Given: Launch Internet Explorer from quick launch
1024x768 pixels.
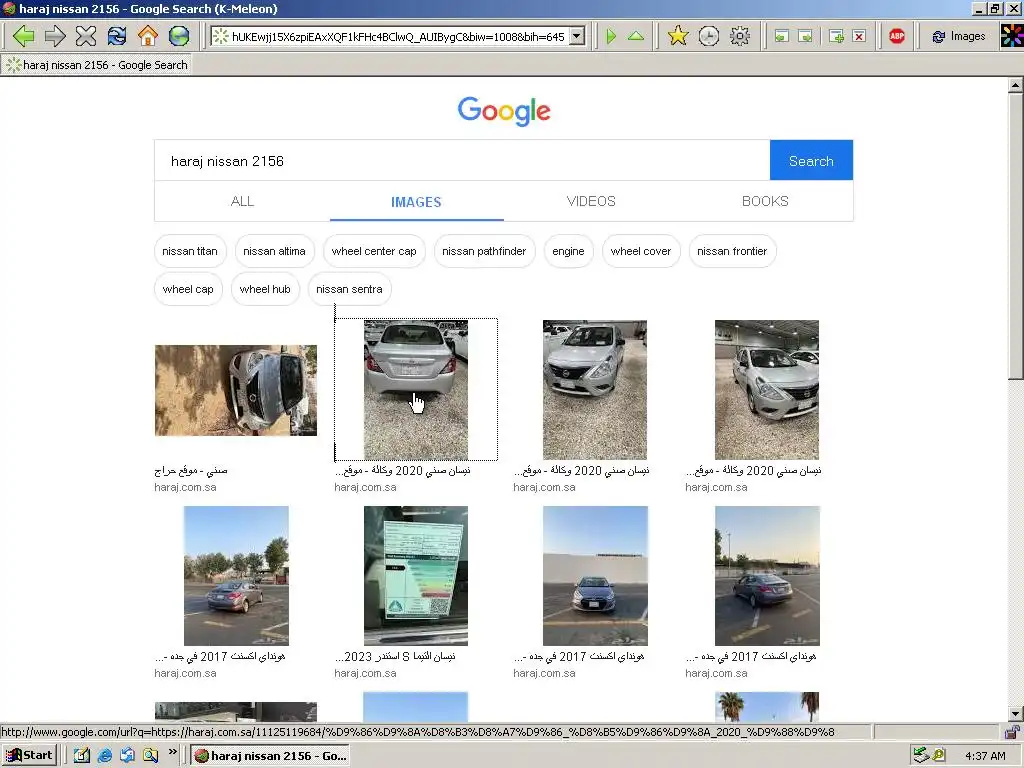Looking at the screenshot, I should tap(104, 756).
